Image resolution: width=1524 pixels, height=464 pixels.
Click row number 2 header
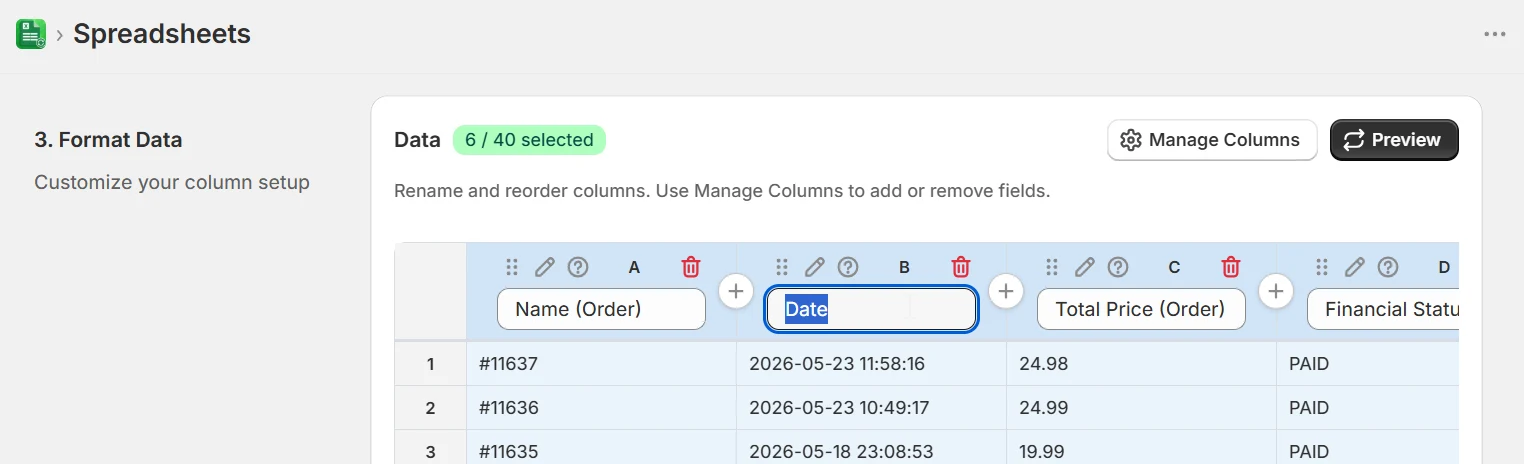click(x=431, y=408)
